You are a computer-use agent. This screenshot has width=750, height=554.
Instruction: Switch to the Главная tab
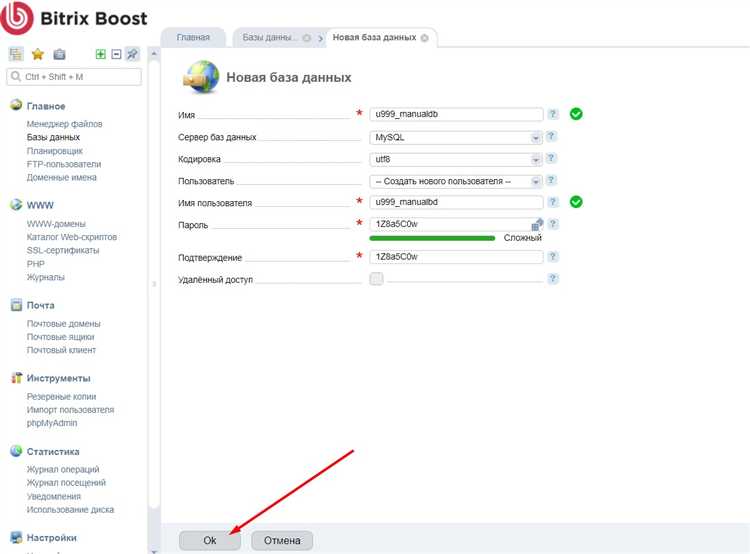193,37
